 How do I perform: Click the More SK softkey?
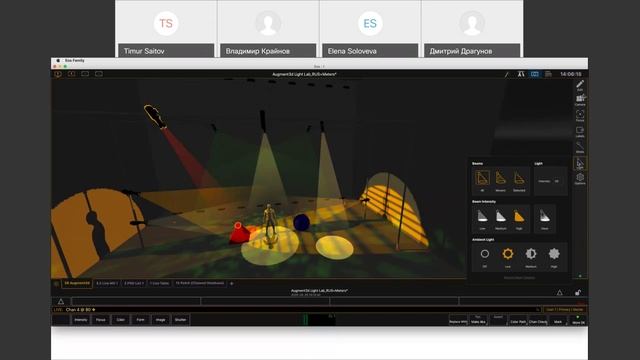578,320
